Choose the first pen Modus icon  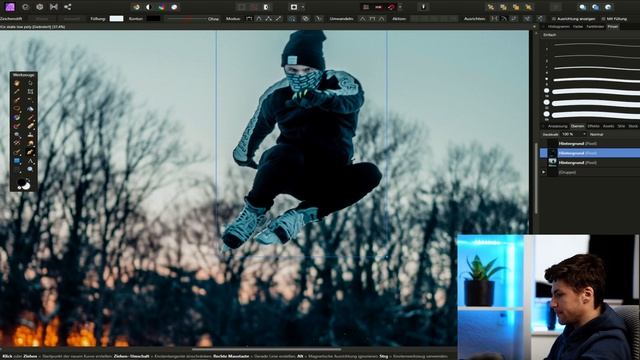(x=249, y=19)
